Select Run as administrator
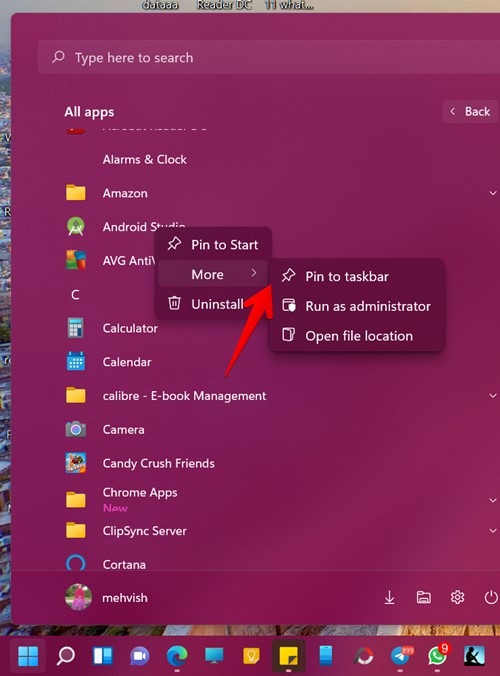This screenshot has width=500, height=676. 356,306
